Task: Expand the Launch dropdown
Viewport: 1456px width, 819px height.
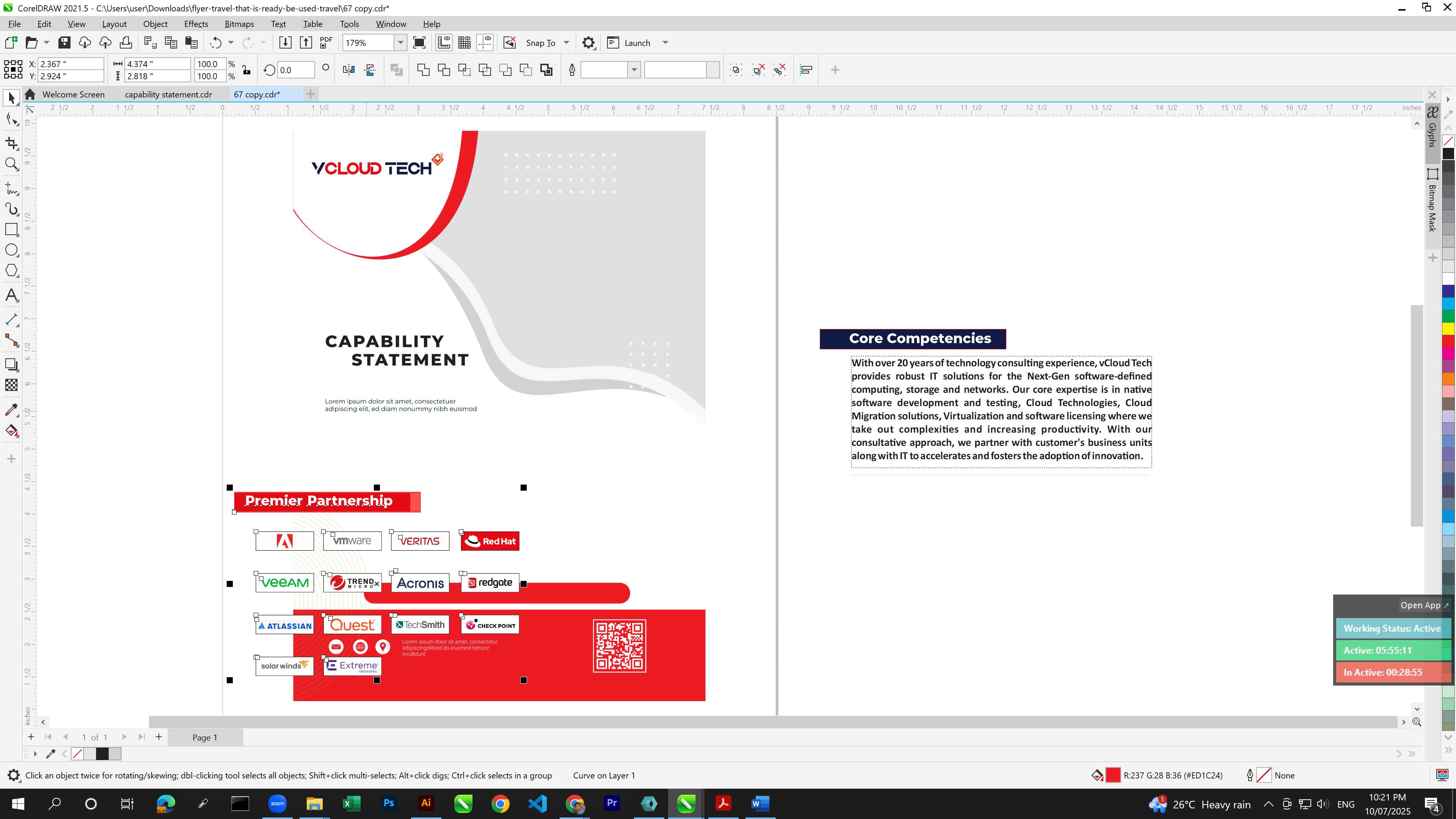Action: click(665, 42)
